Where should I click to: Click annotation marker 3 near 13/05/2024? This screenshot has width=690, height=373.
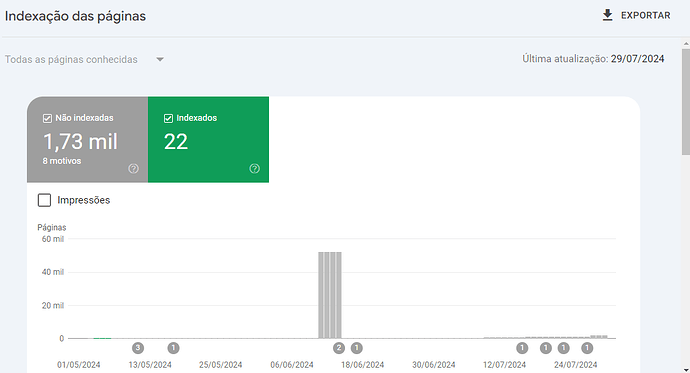(138, 348)
